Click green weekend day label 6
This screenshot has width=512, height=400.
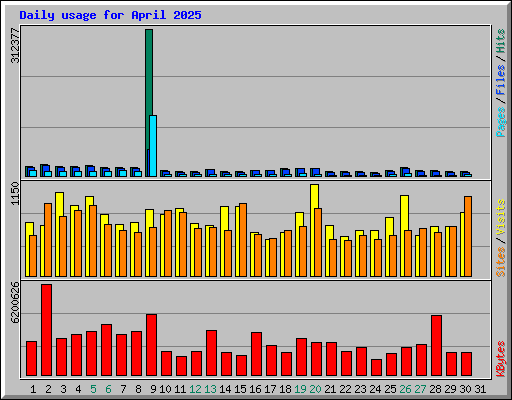(x=108, y=389)
